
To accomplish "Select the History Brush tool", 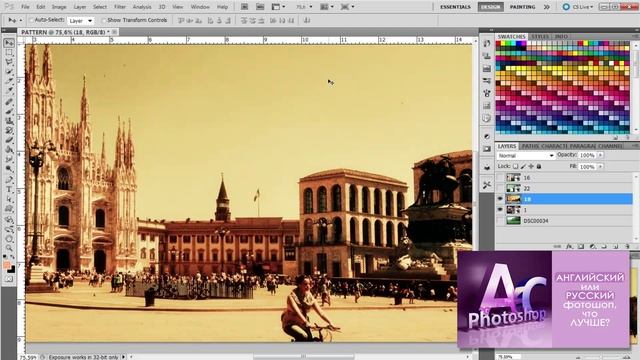I will pyautogui.click(x=9, y=131).
